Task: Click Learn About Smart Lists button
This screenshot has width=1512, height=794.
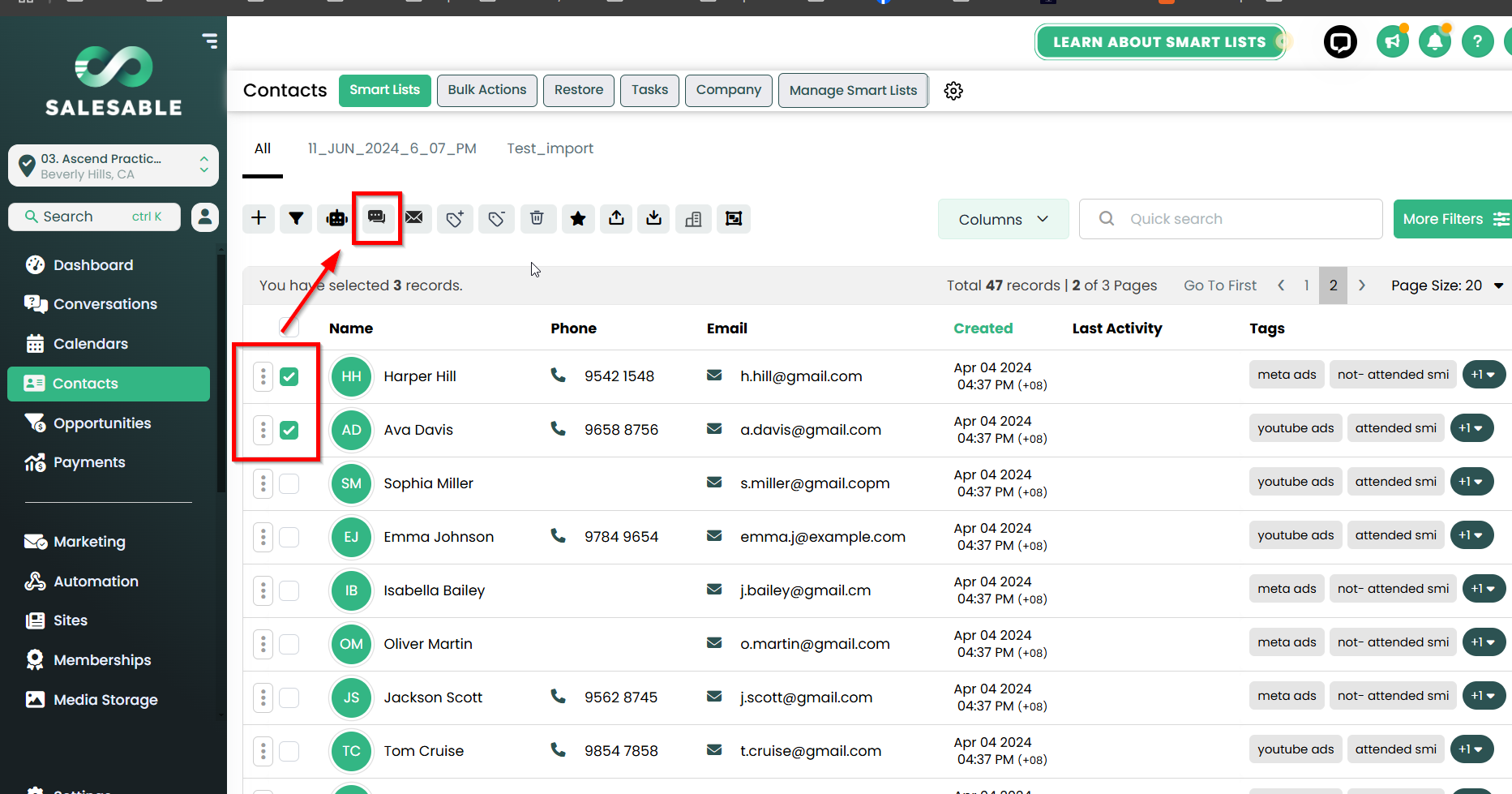Action: [1160, 41]
